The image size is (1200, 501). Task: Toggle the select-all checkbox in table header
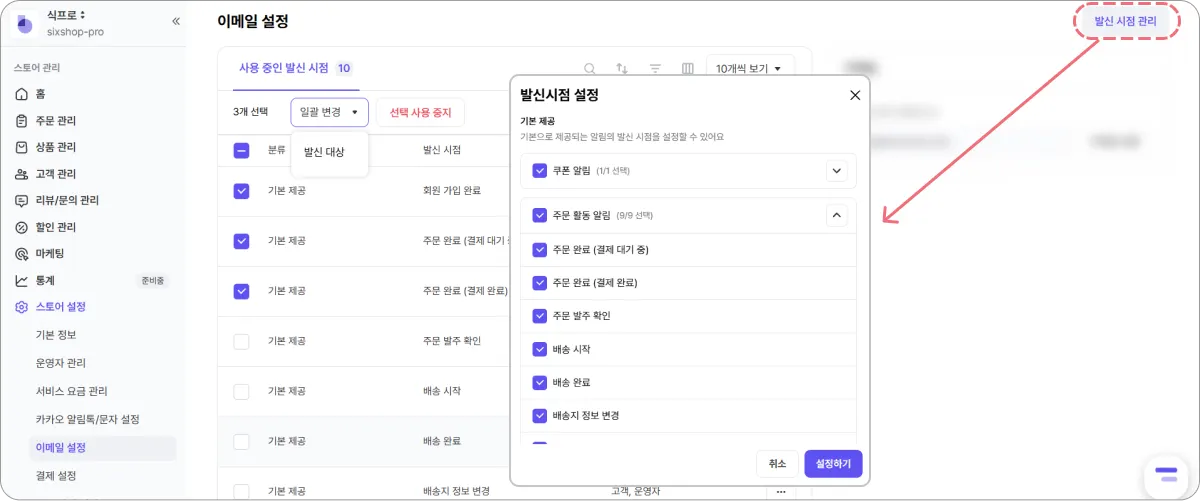click(241, 151)
